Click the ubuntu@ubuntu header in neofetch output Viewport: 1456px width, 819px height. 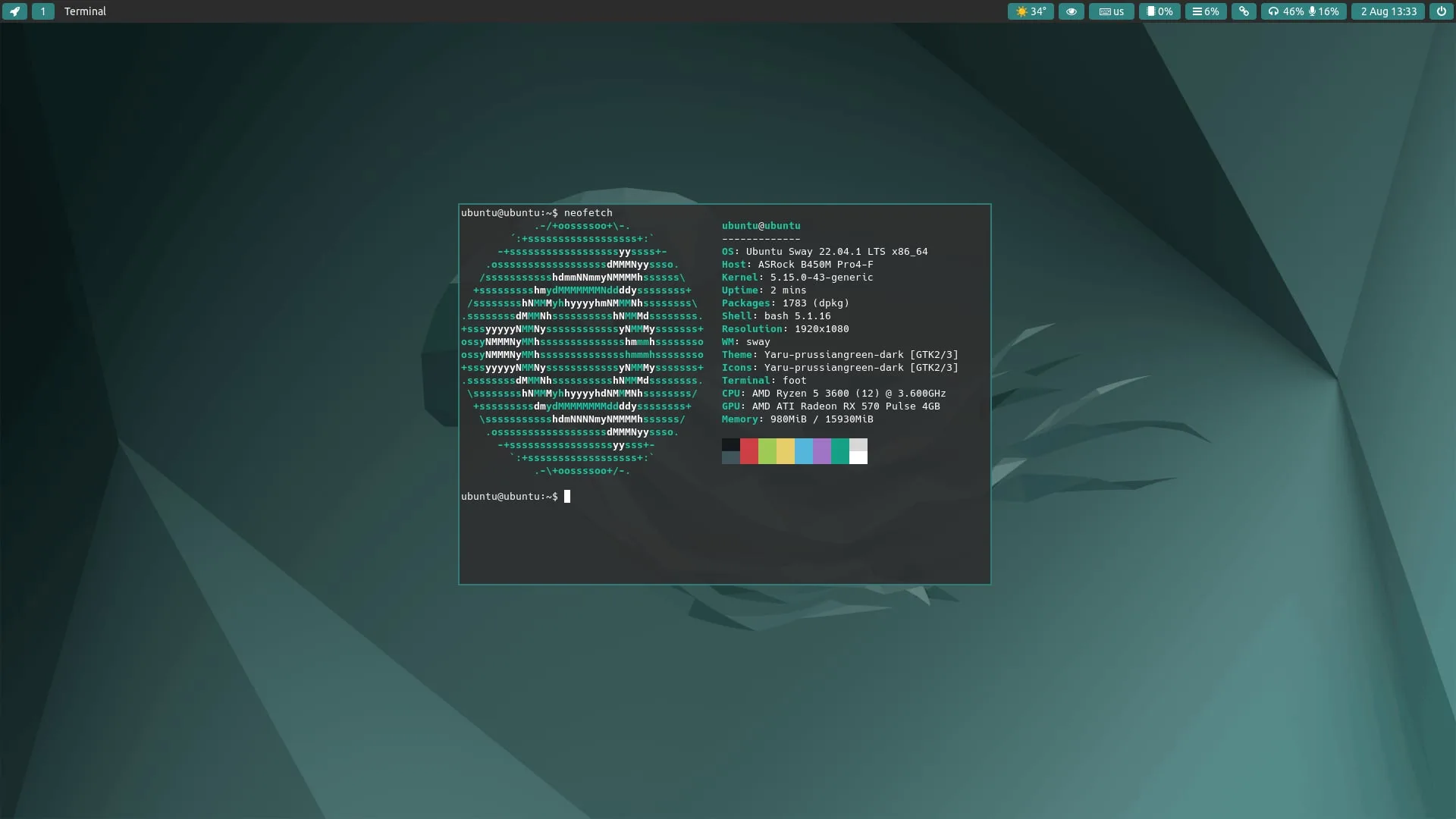pyautogui.click(x=761, y=226)
